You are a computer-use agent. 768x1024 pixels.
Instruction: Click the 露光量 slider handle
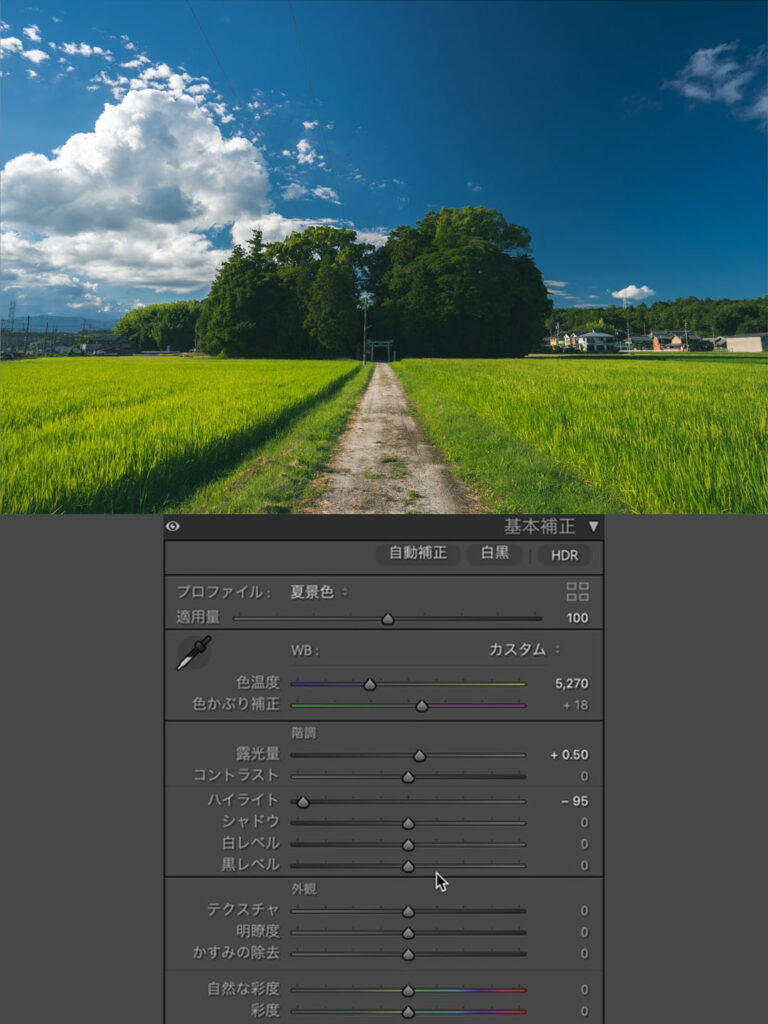coord(420,756)
